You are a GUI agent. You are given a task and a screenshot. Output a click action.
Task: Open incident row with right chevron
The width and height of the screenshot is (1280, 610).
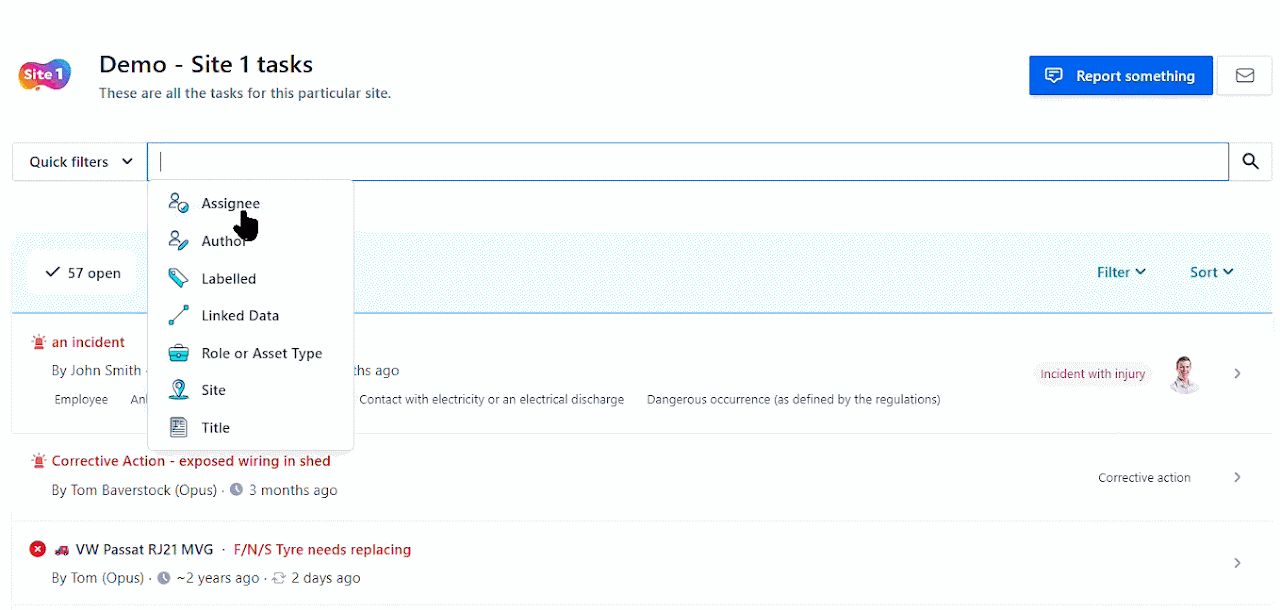click(1237, 373)
